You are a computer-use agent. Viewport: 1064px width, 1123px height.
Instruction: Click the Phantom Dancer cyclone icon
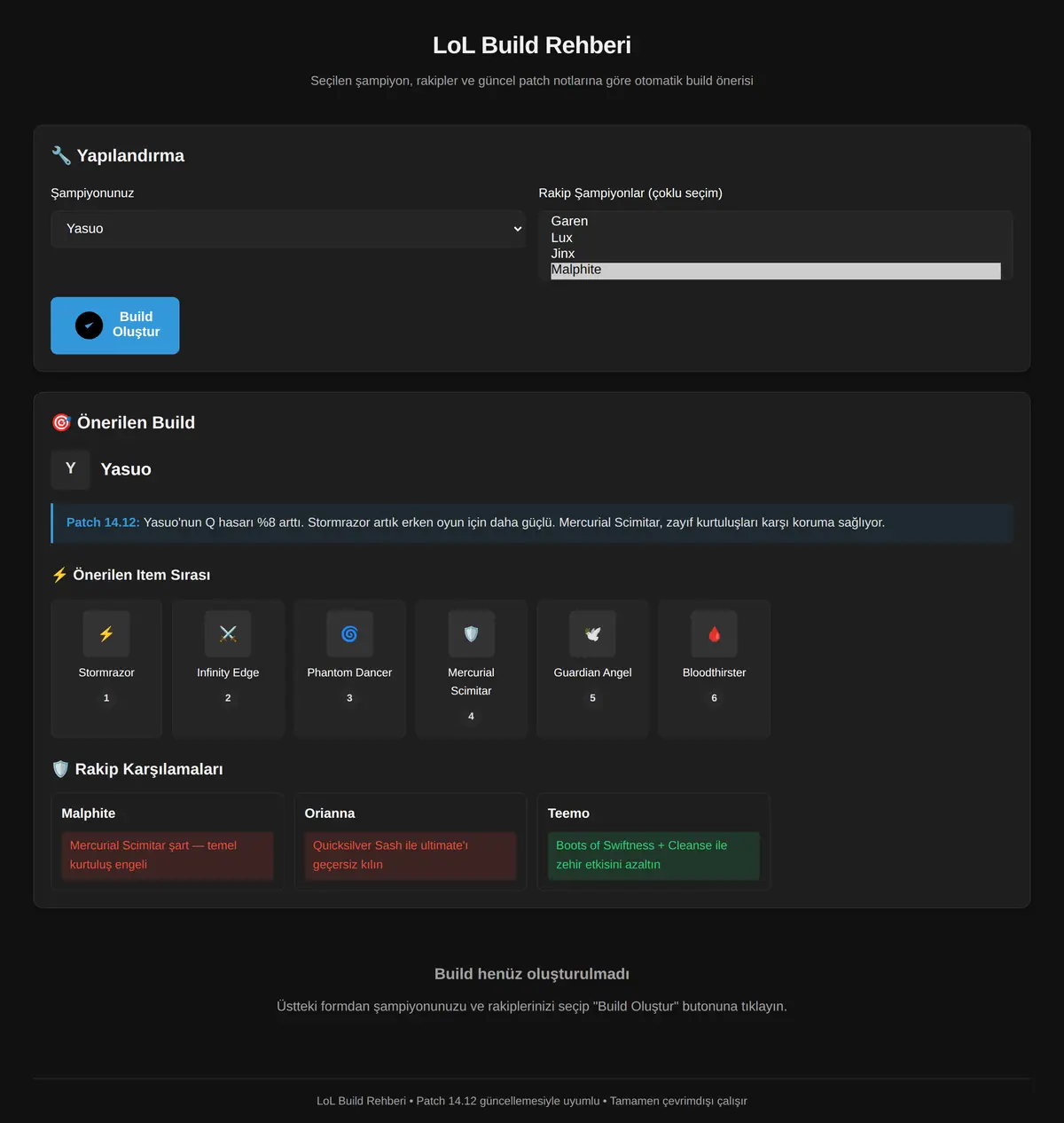[x=349, y=634]
